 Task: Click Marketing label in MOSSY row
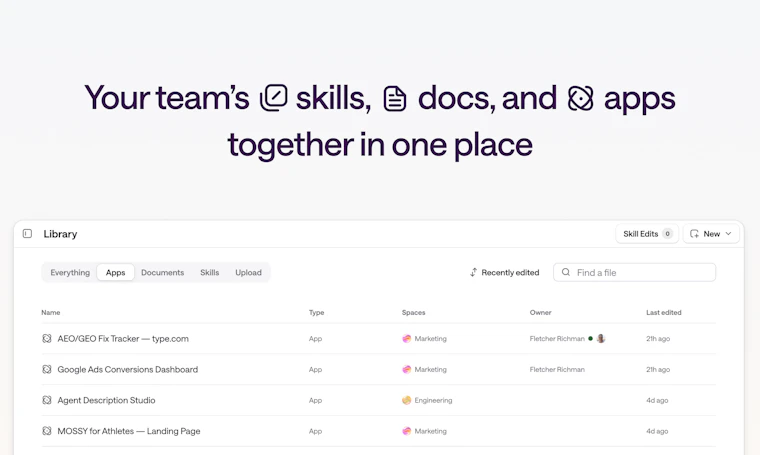(x=430, y=431)
